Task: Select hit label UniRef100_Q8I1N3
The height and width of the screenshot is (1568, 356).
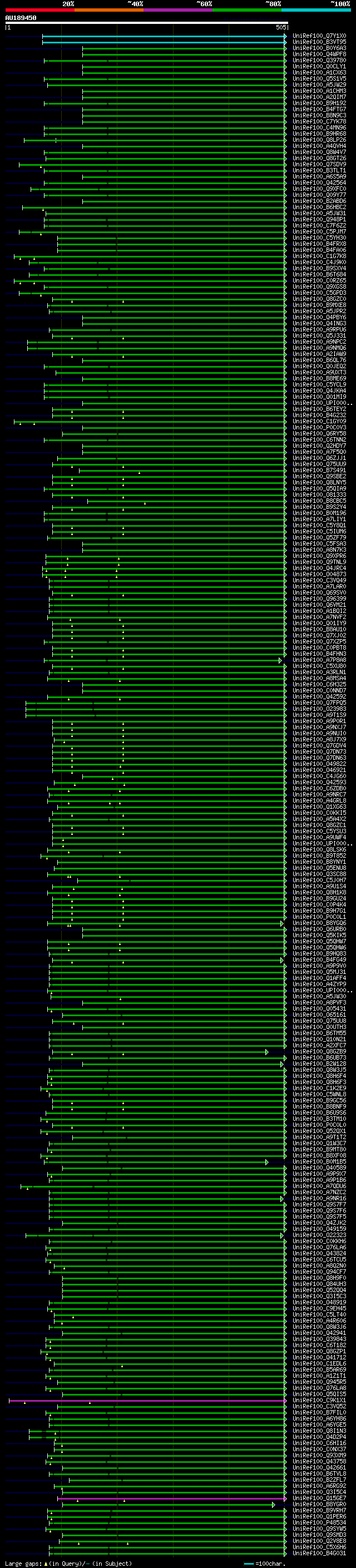Action: click(319, 1431)
